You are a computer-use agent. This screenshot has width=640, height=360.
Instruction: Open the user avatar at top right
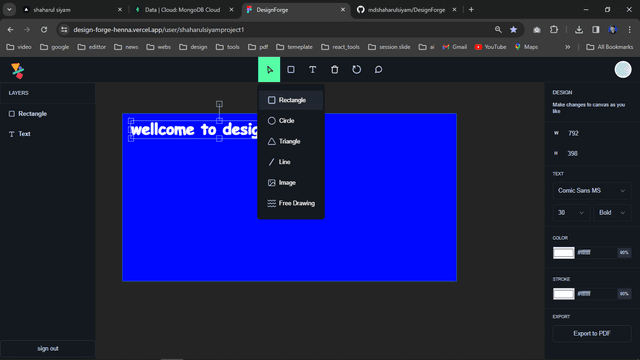(623, 69)
